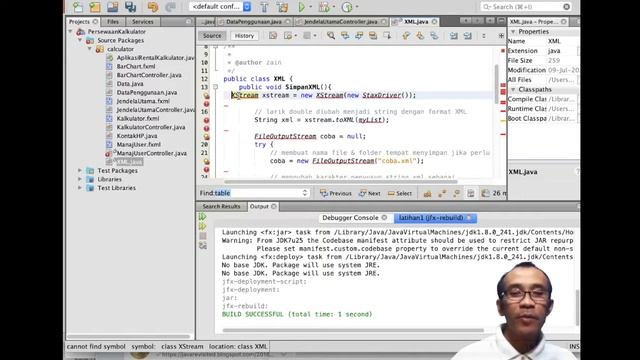Toggle Whole Words in Find bar
Image resolution: width=640 pixels, height=360 pixels.
point(442,193)
